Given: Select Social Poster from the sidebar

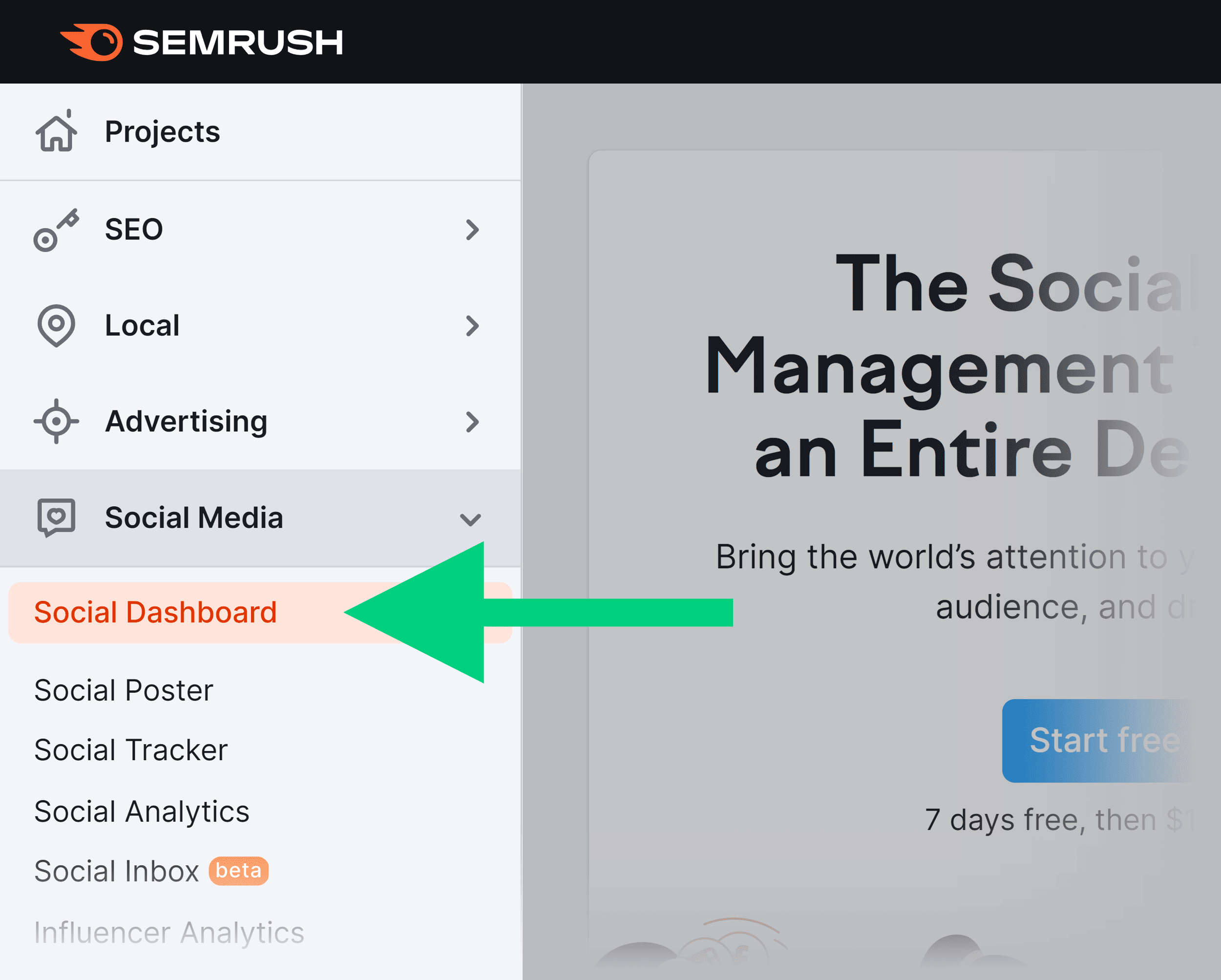Looking at the screenshot, I should click(x=124, y=690).
